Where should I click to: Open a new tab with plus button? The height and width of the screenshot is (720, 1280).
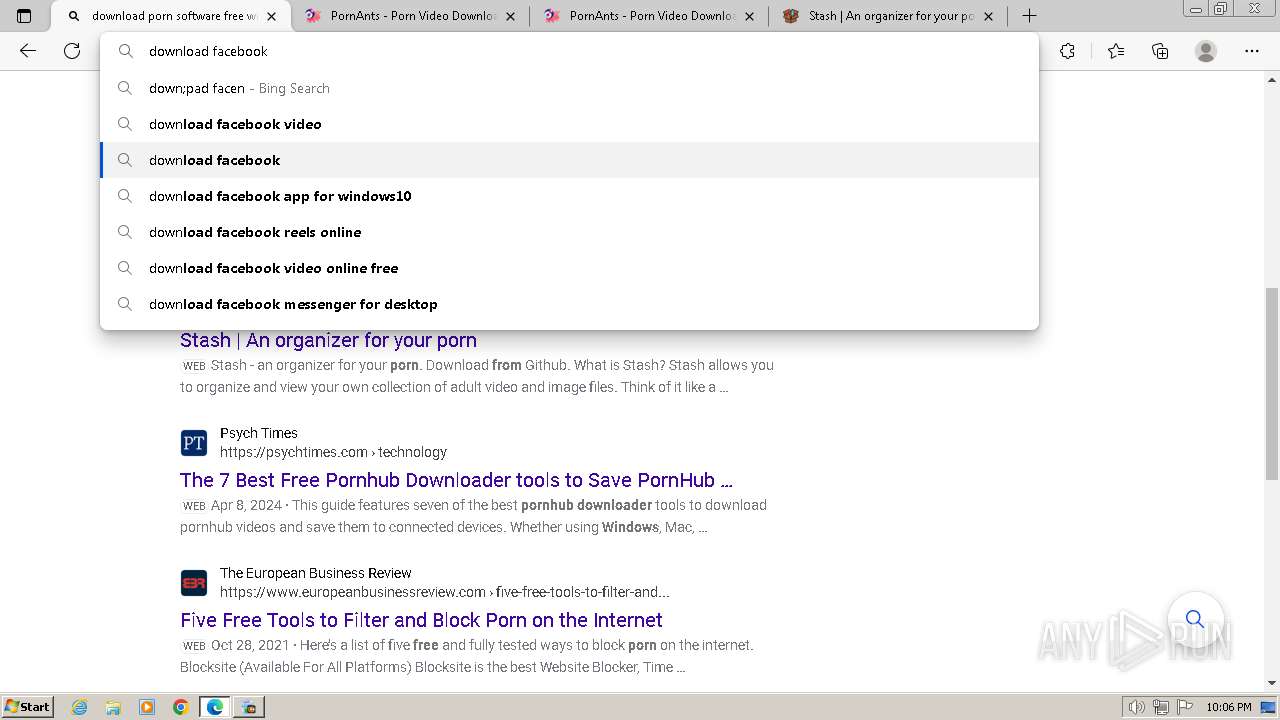click(x=1029, y=16)
